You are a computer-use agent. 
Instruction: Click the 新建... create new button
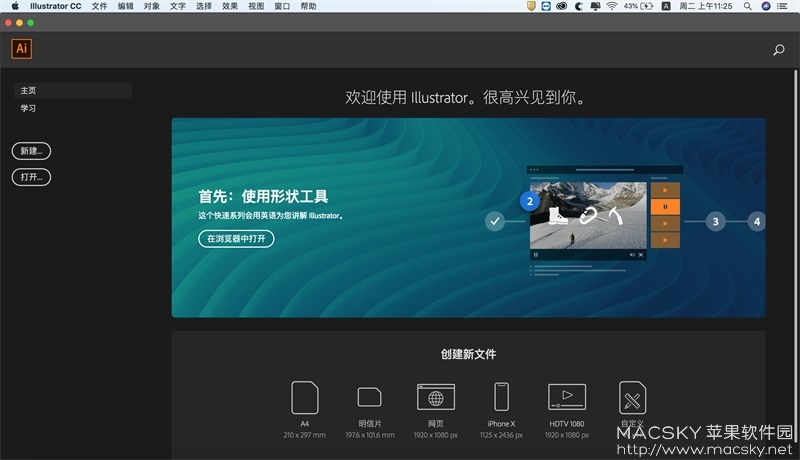click(x=31, y=151)
